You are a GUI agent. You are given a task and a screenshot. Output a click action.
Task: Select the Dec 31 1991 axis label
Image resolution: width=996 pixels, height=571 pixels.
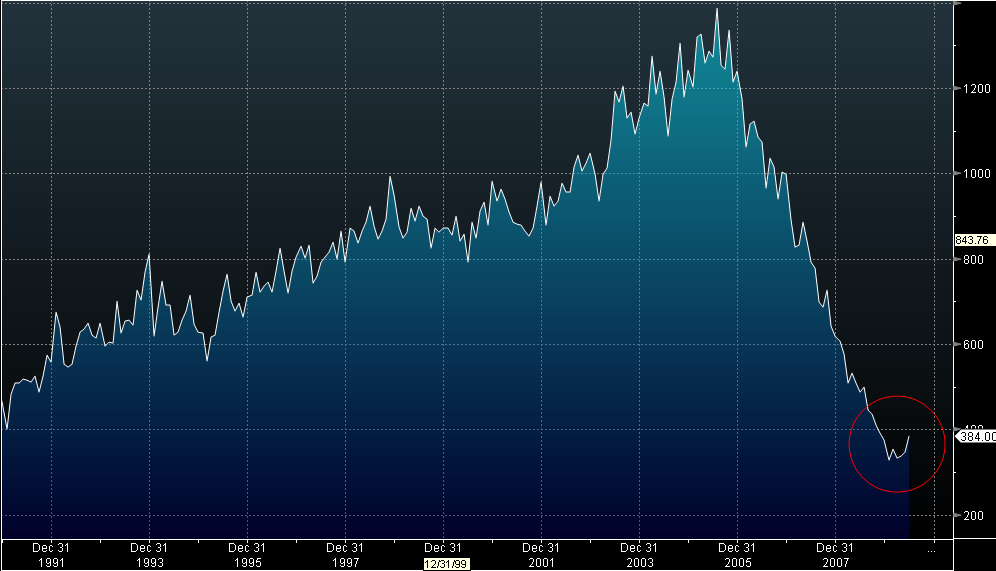50,555
